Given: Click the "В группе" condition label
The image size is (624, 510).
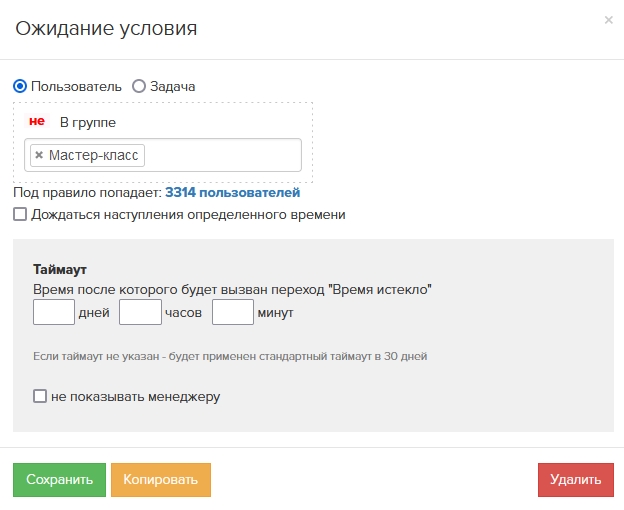Looking at the screenshot, I should (88, 122).
